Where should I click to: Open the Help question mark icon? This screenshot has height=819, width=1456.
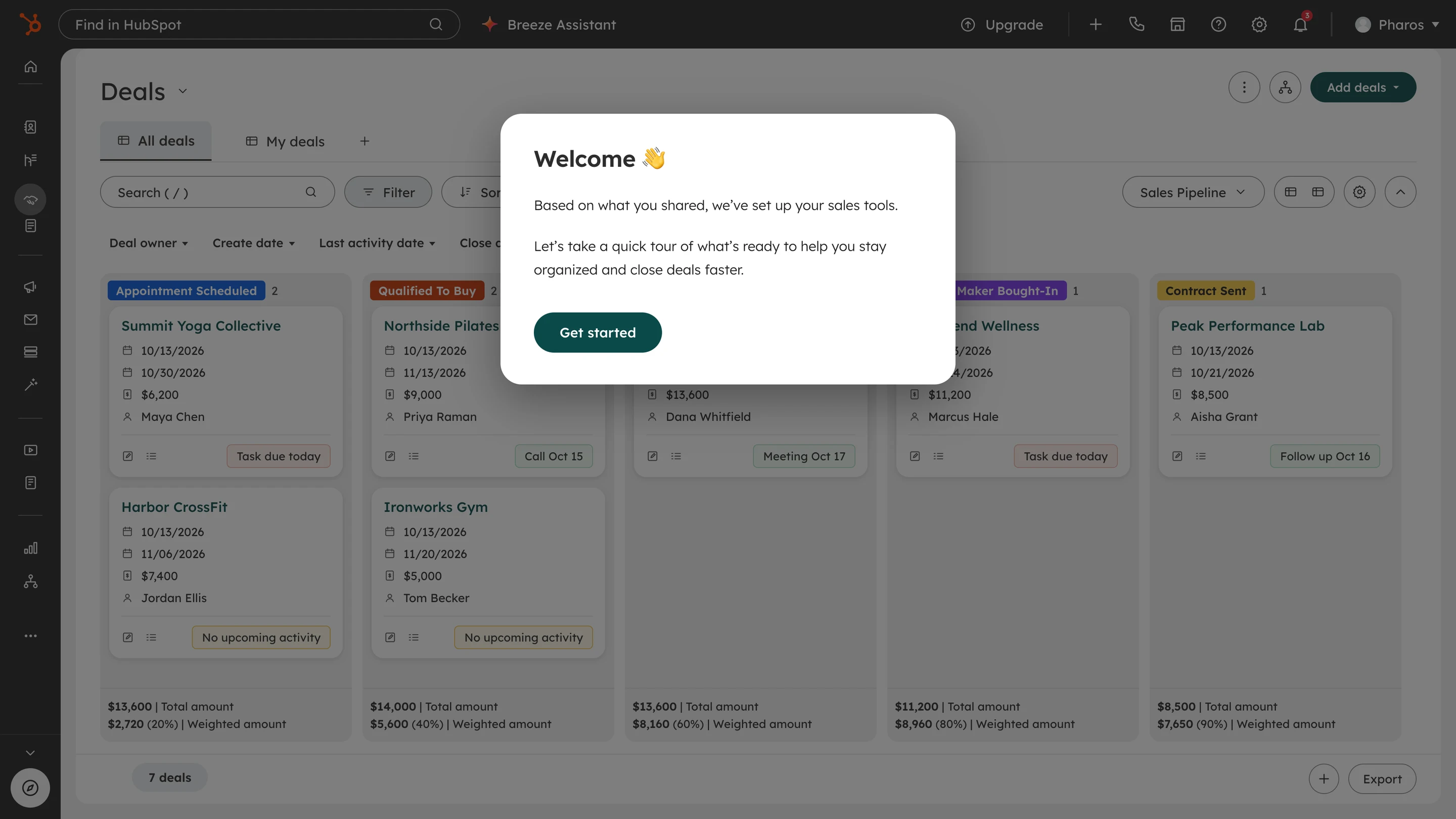tap(1218, 24)
